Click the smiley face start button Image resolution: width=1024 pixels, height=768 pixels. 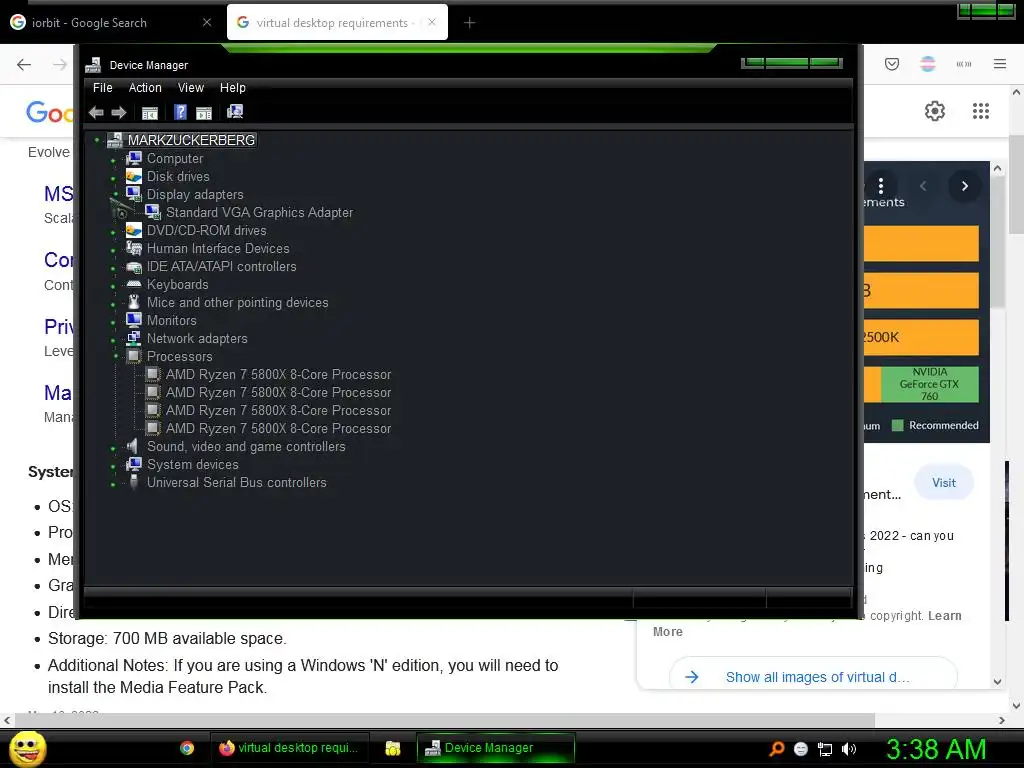27,748
